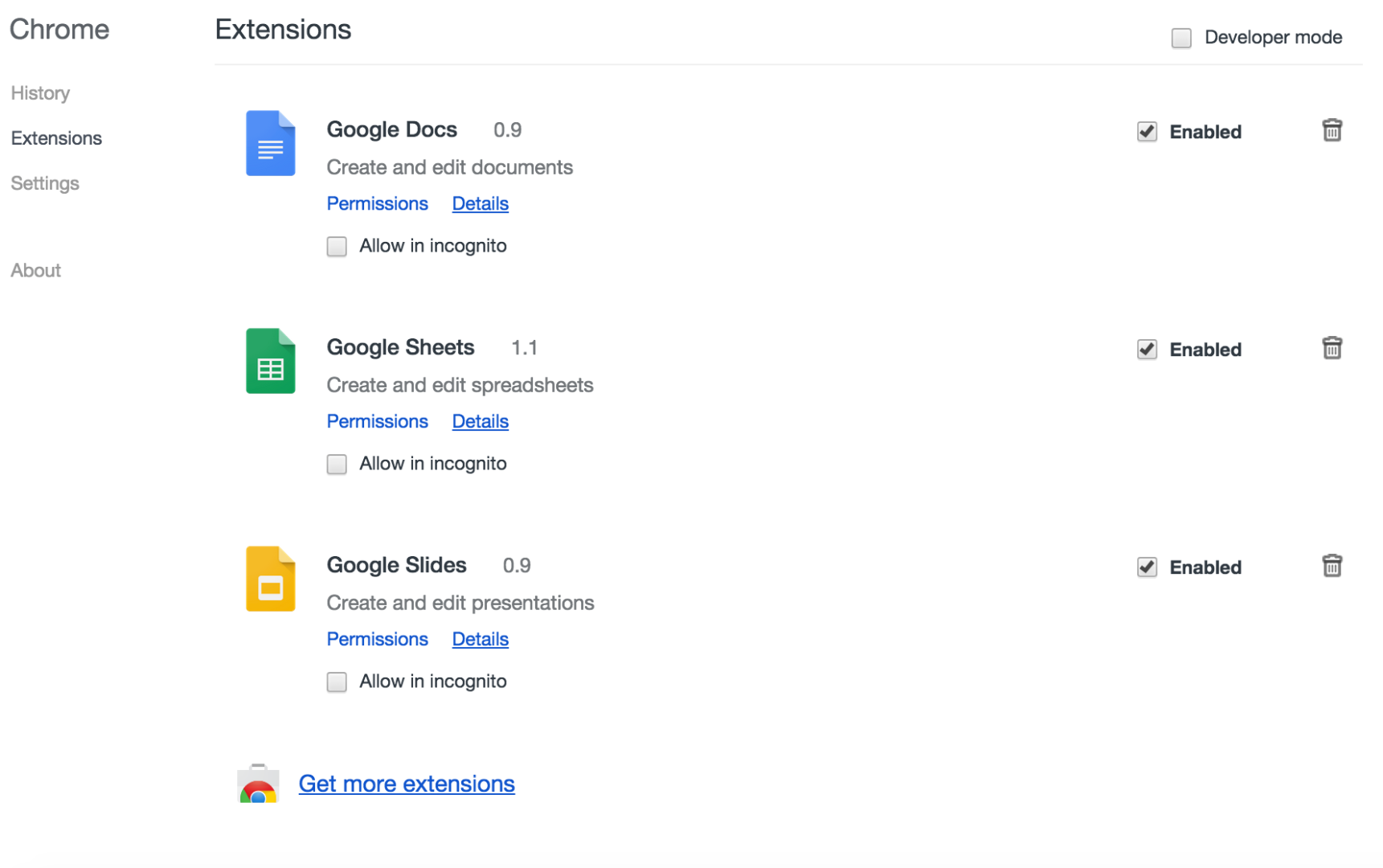Remove Google Docs with trash icon
Screen dimensions: 1383x868
click(x=1332, y=130)
